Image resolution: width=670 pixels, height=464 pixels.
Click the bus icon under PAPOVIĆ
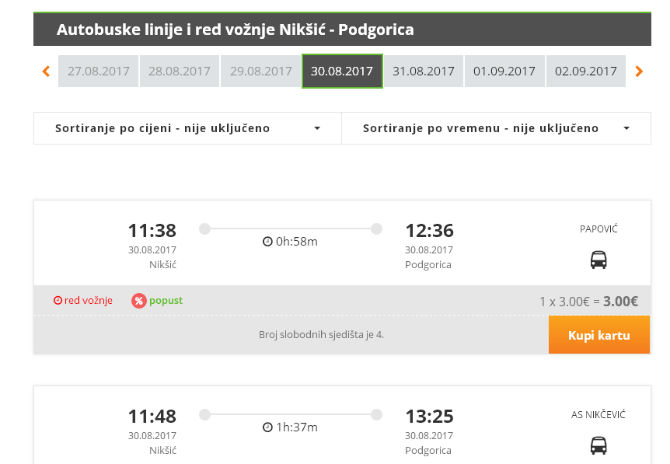(x=598, y=260)
